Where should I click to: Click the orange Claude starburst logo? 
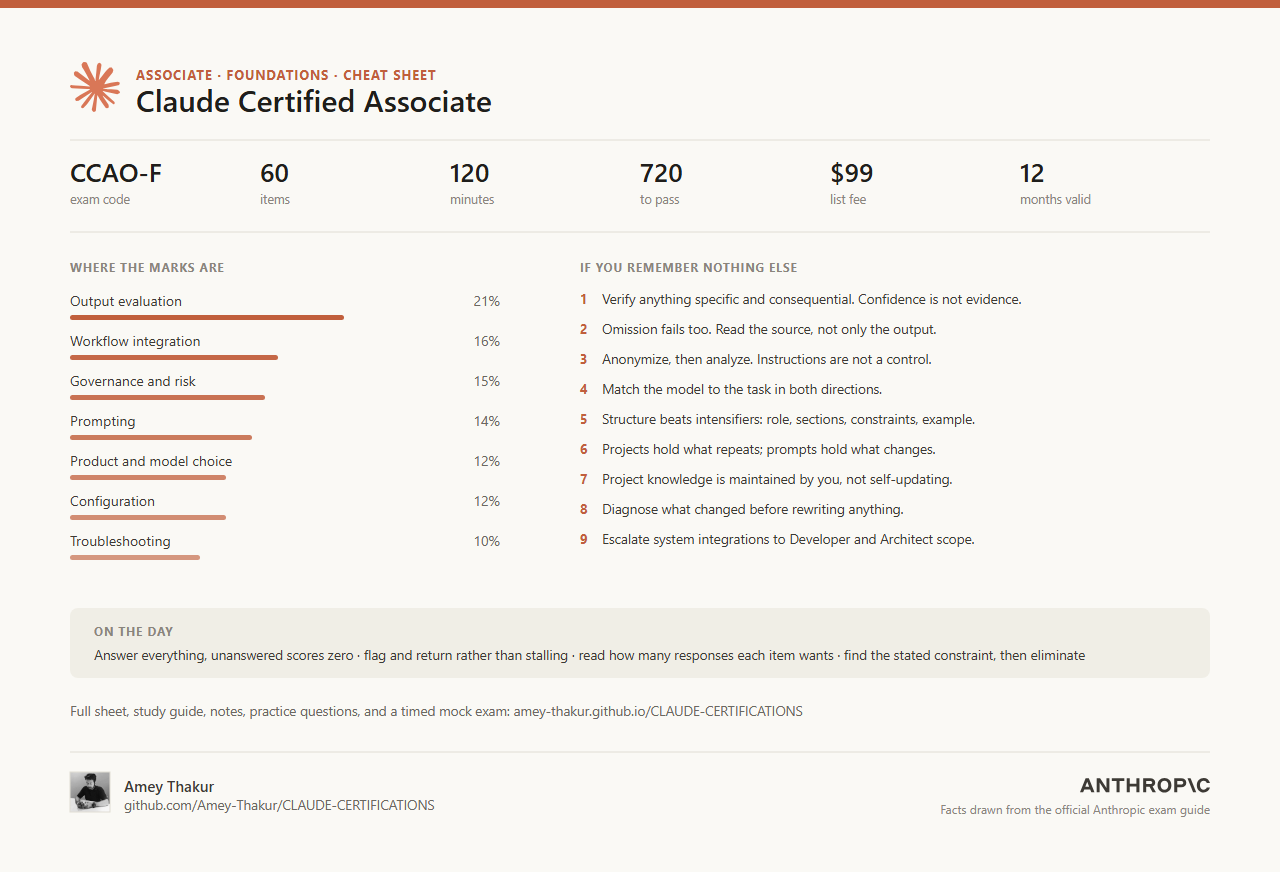pos(95,87)
